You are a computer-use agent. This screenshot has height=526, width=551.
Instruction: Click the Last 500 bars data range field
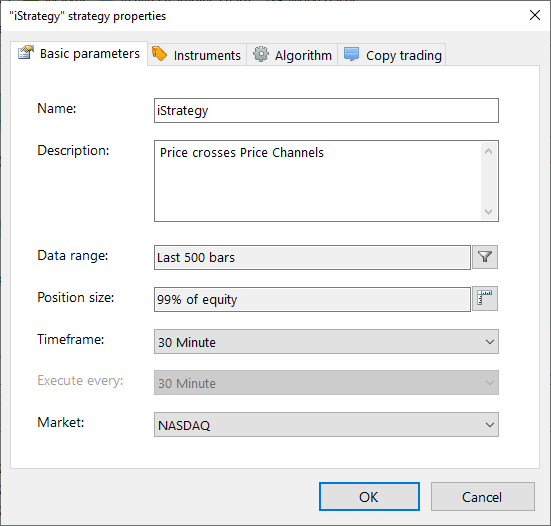tap(312, 257)
